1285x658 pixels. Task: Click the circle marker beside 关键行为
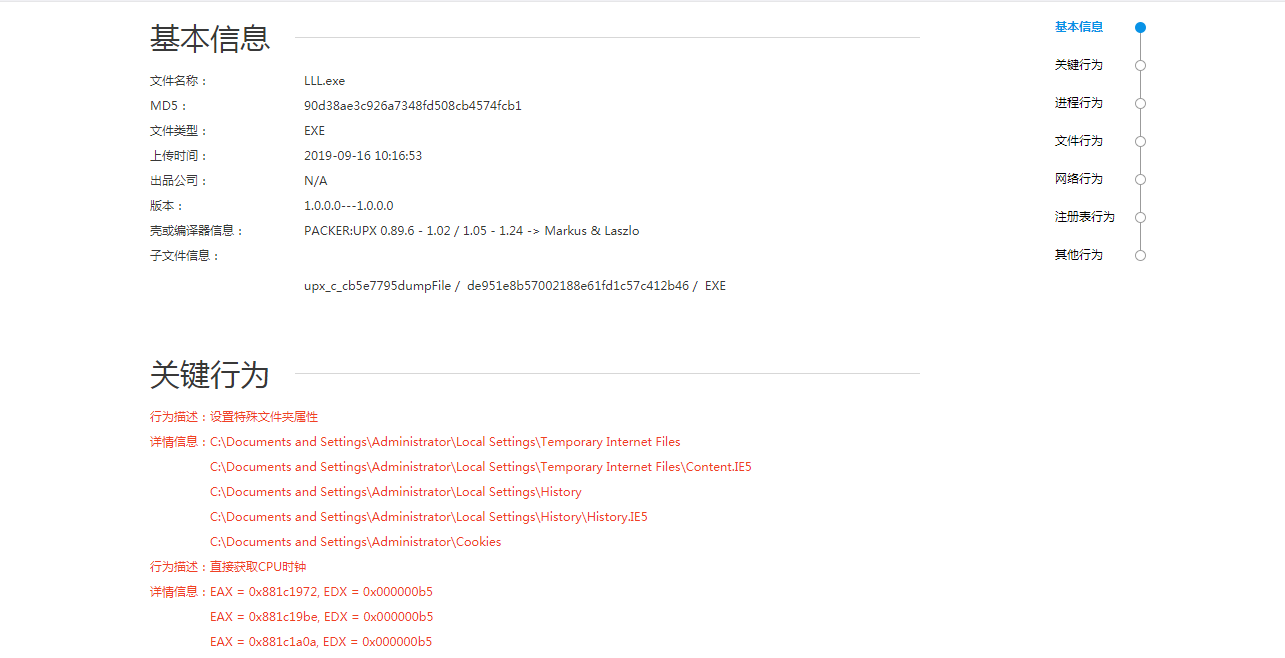(x=1140, y=66)
